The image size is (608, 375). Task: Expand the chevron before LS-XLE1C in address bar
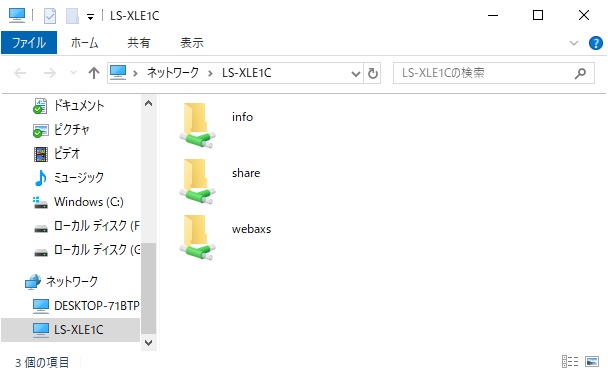[210, 73]
